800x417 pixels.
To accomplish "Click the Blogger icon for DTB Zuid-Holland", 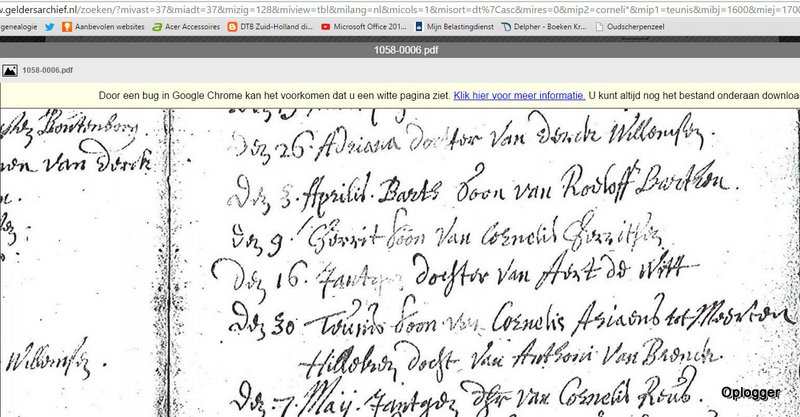I will [x=232, y=27].
